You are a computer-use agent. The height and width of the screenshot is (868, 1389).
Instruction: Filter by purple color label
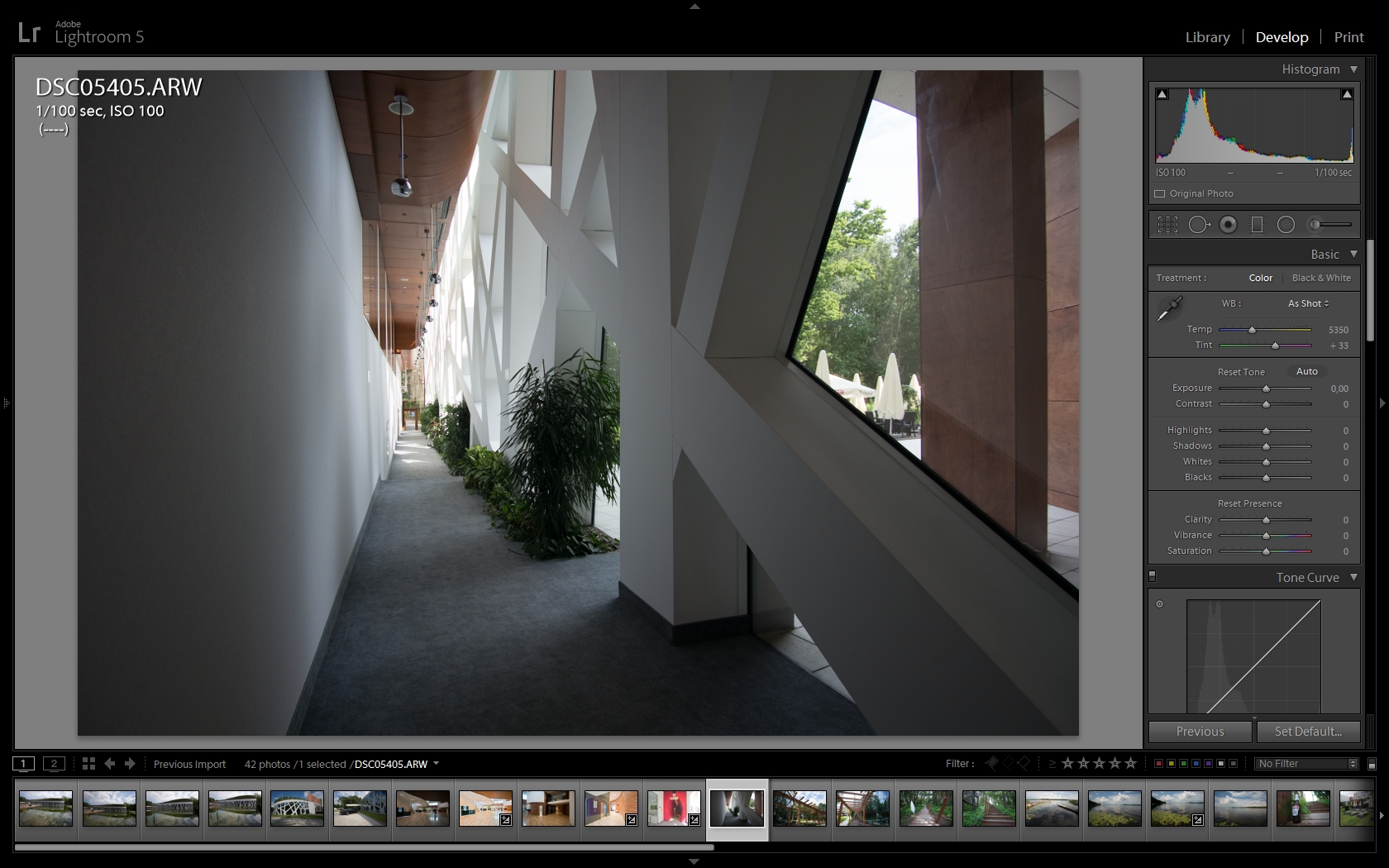click(1209, 764)
